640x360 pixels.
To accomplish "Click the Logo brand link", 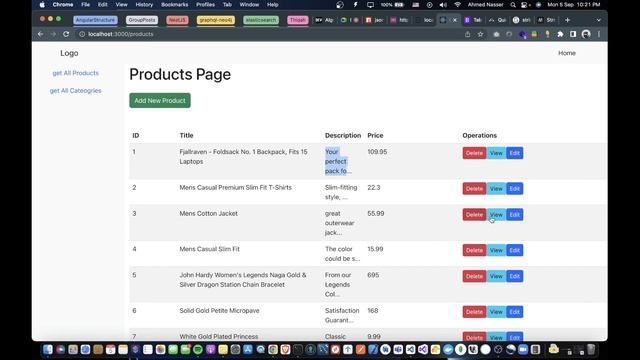I will click(69, 53).
